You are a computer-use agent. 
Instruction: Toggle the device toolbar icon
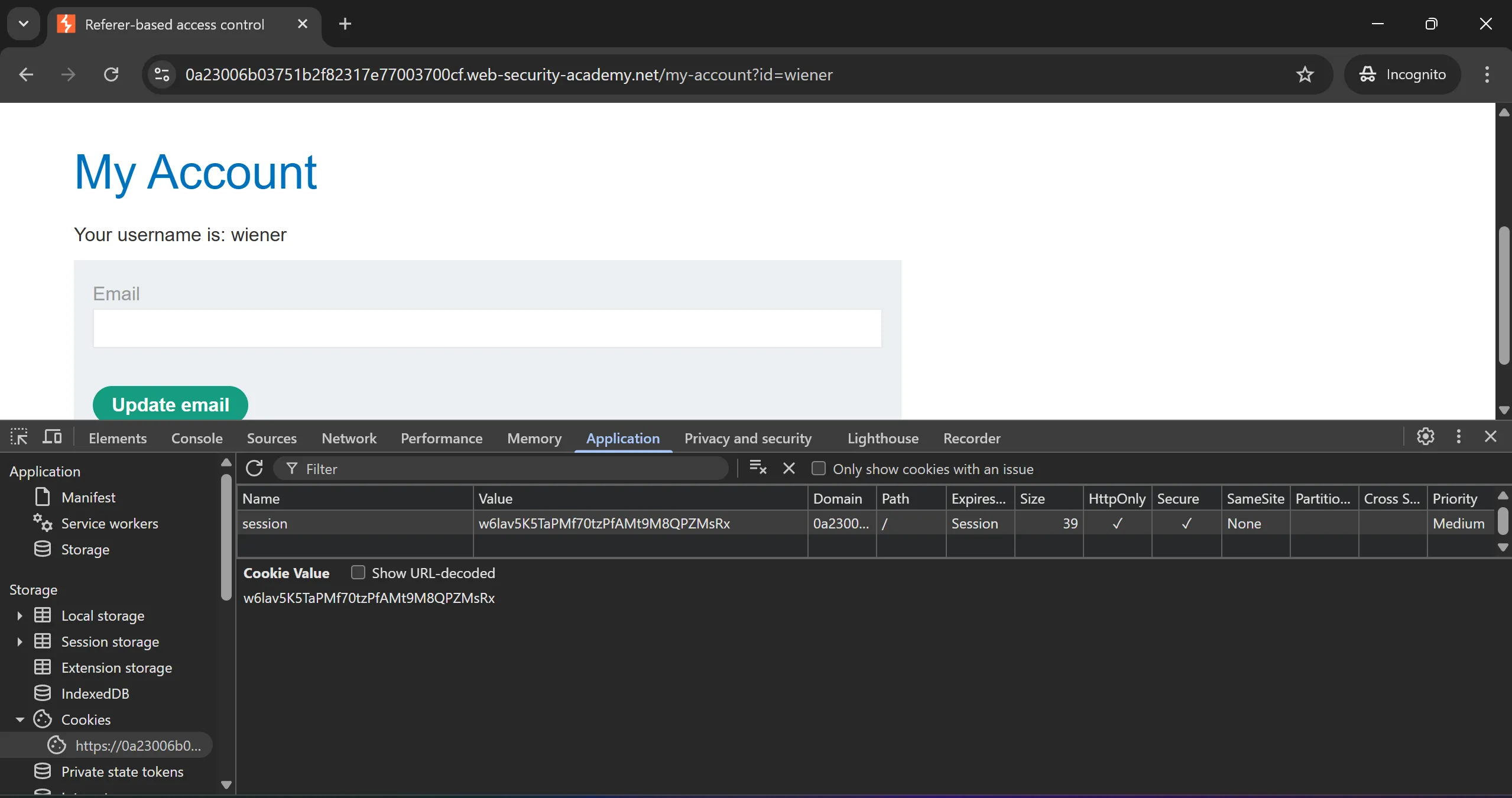(x=52, y=437)
